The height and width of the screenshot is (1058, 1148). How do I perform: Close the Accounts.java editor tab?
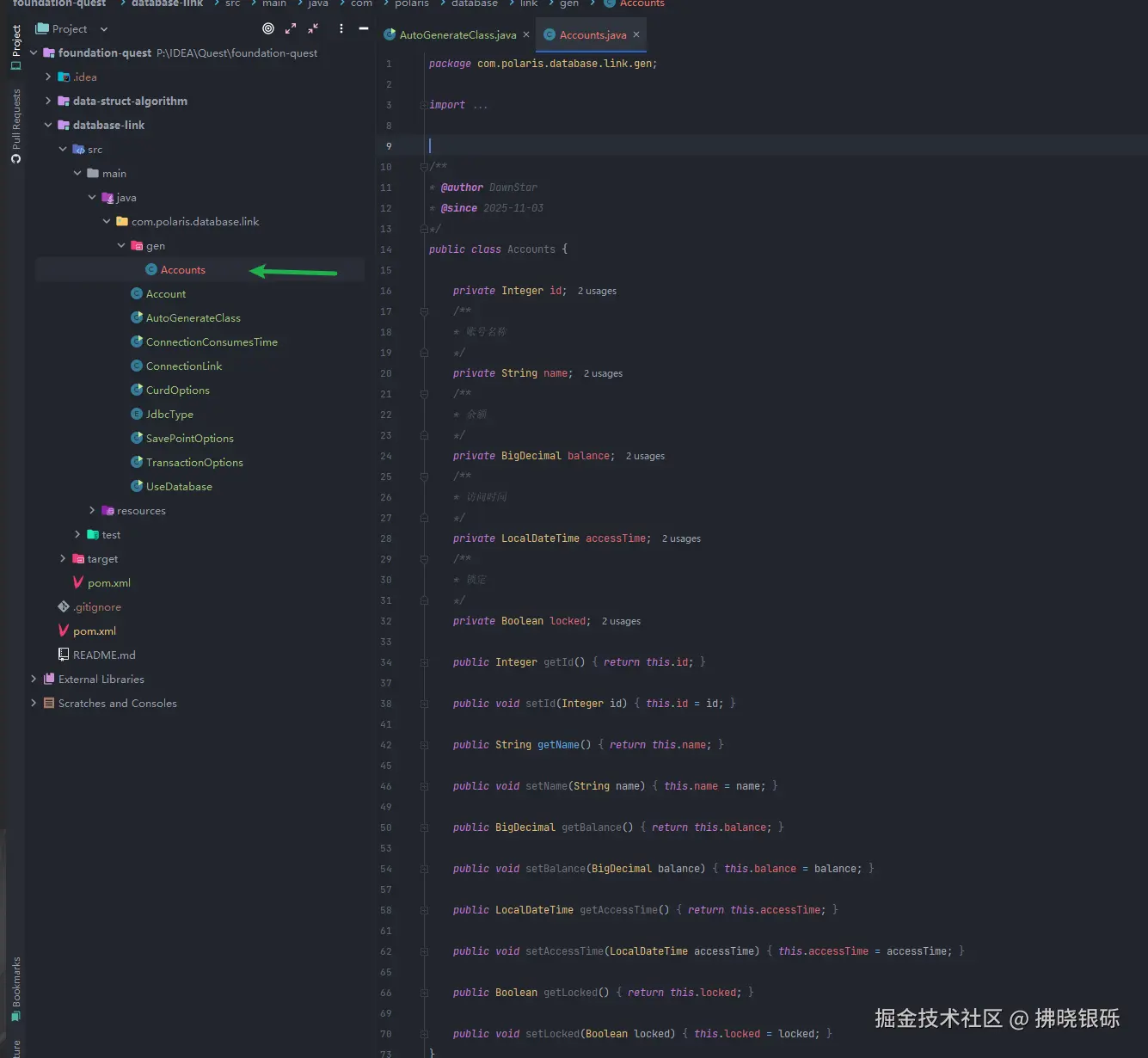636,34
